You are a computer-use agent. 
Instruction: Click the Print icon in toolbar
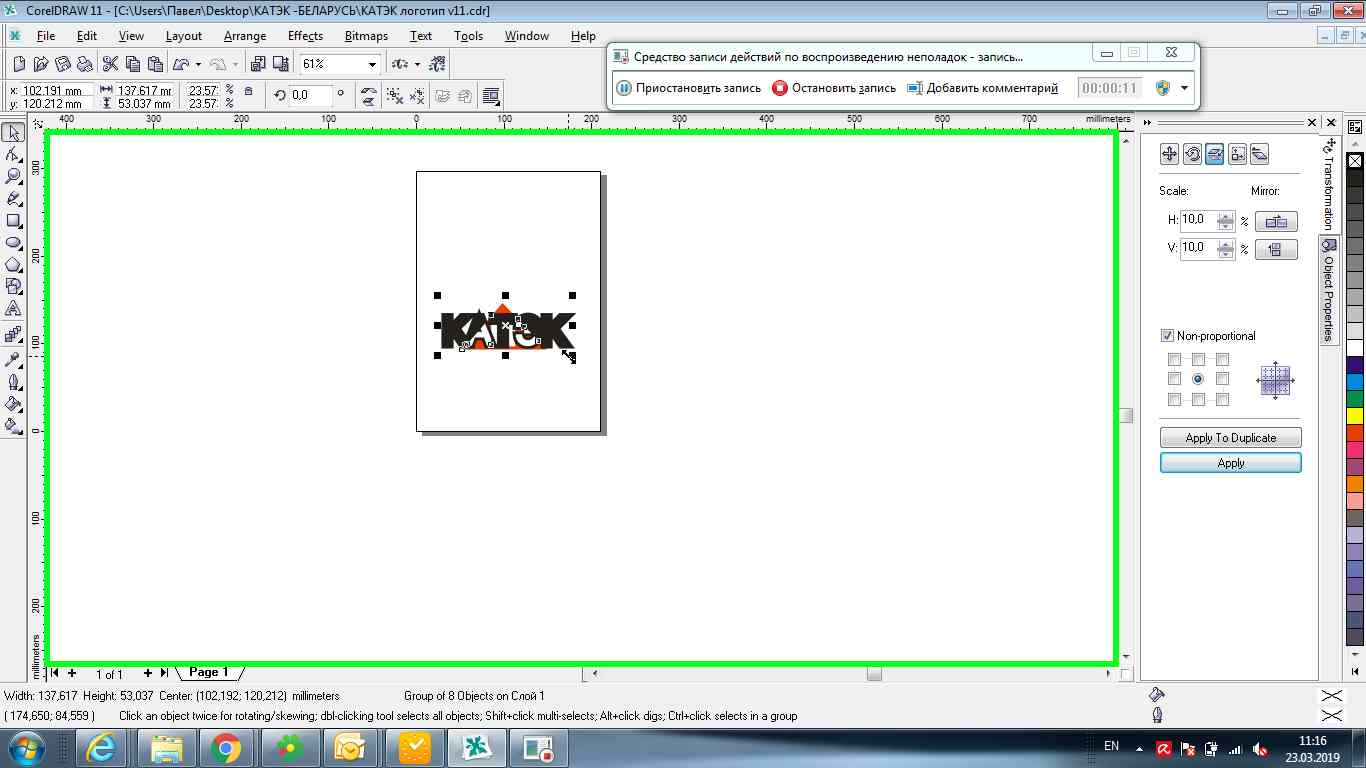[85, 64]
